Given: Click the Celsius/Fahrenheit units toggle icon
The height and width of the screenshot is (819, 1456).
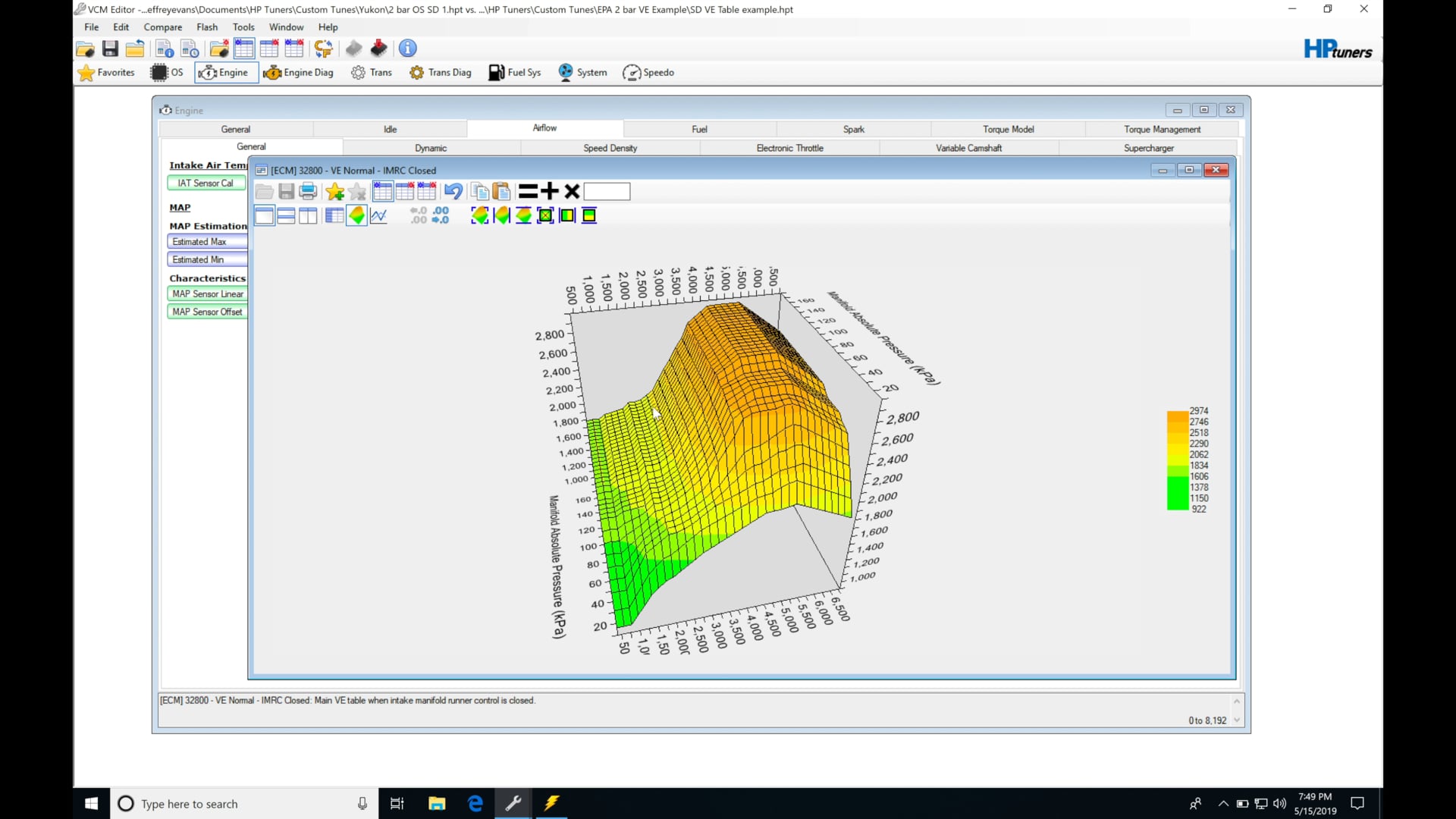Looking at the screenshot, I should click(x=324, y=49).
